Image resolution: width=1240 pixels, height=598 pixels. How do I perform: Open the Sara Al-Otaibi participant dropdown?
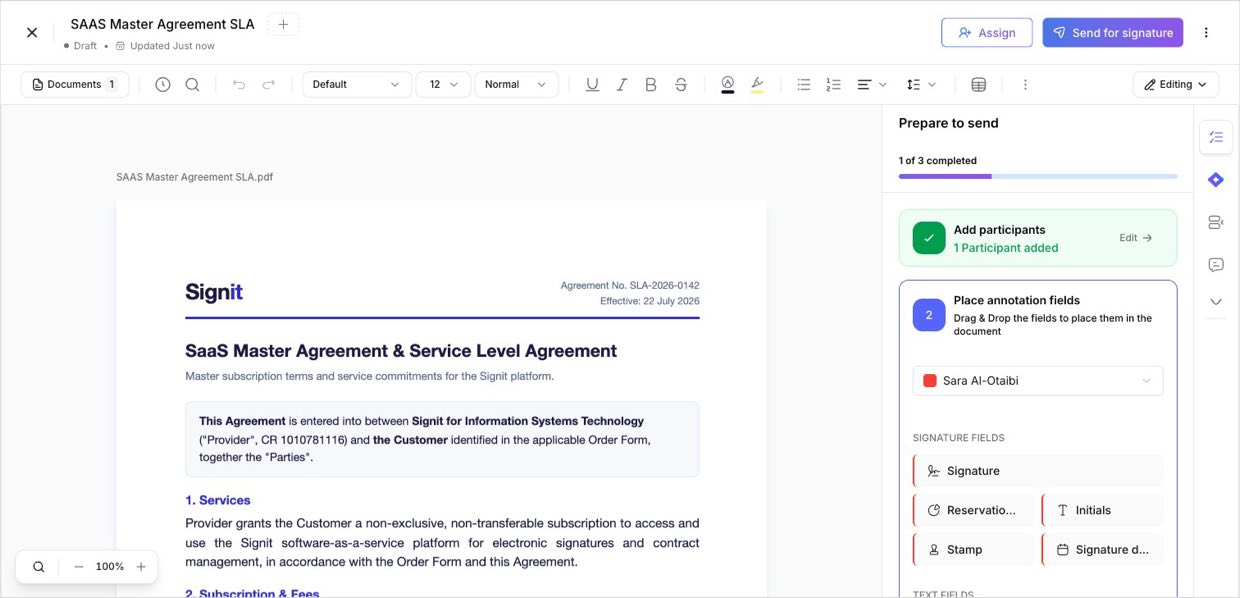[1038, 381]
